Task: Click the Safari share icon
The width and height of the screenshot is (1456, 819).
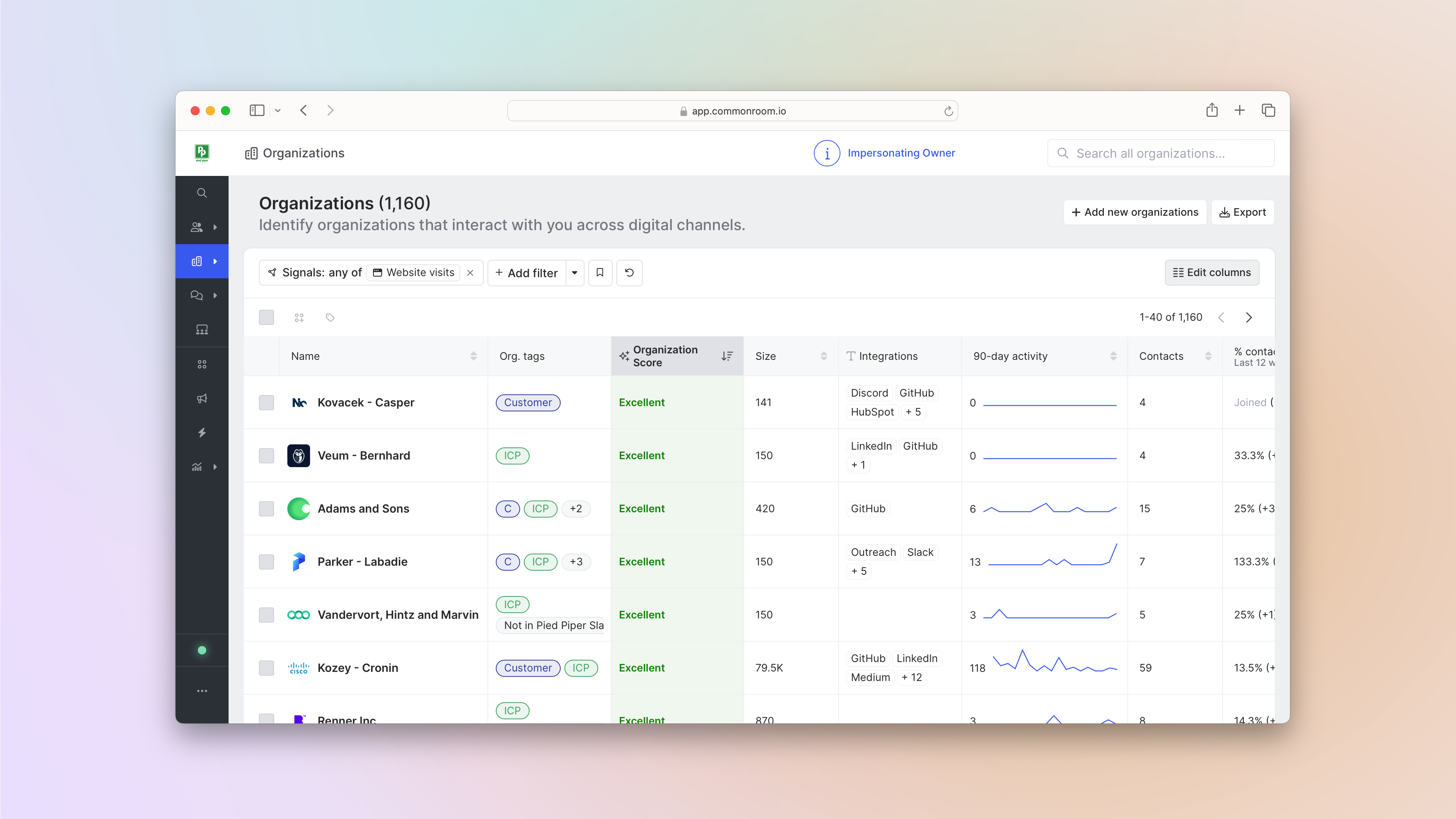Action: pyautogui.click(x=1211, y=110)
